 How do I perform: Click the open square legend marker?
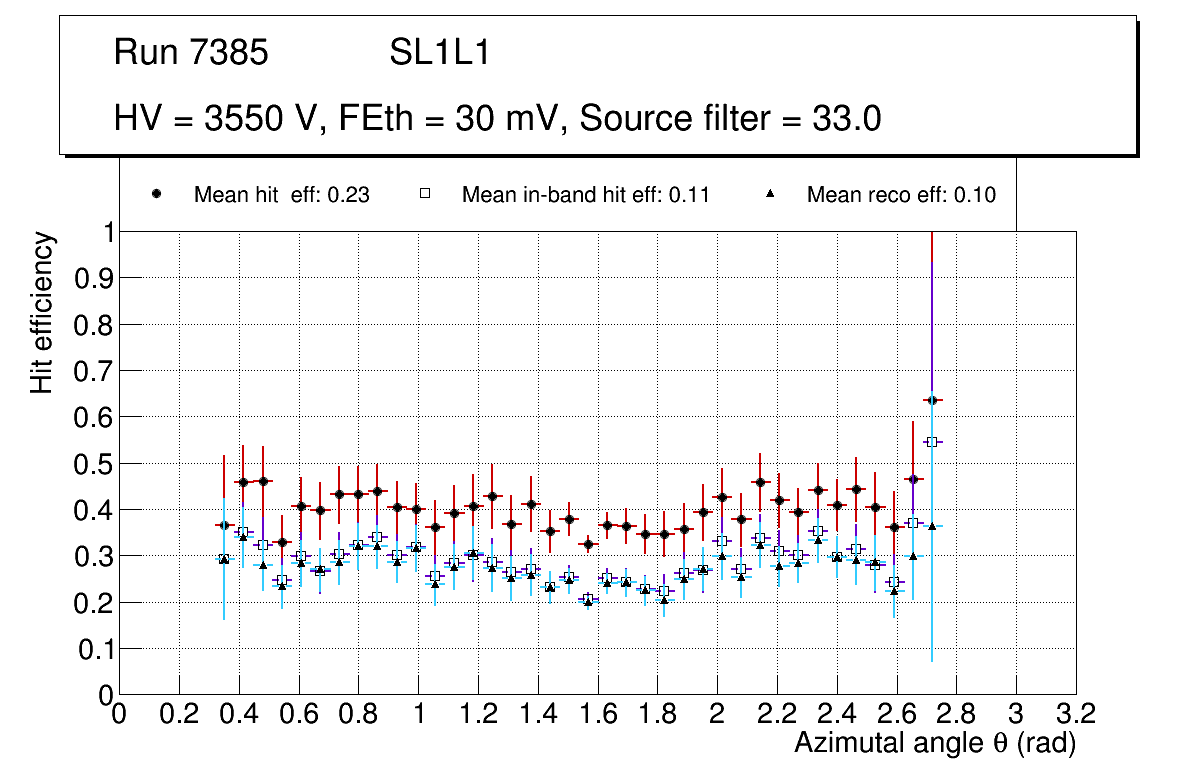point(424,195)
